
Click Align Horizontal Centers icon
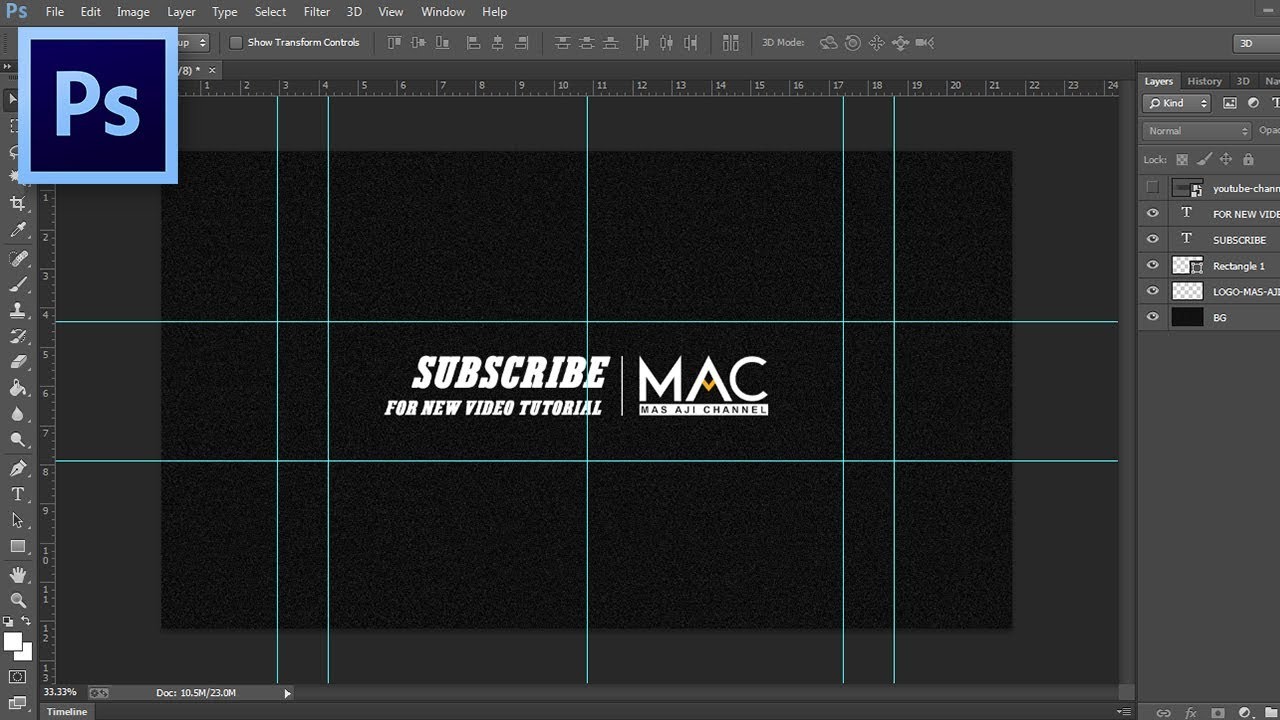point(497,42)
